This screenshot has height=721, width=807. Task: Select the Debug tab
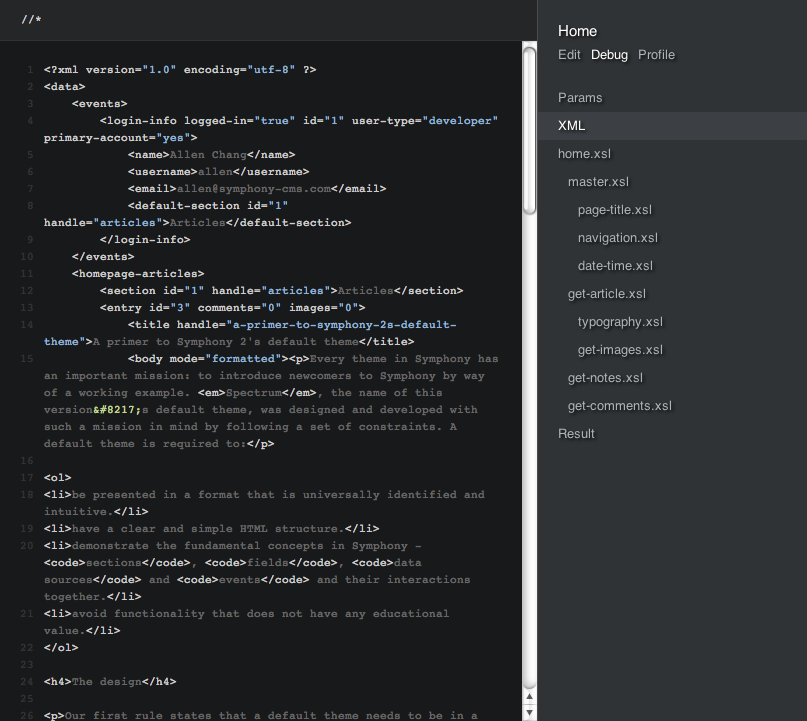coord(609,55)
